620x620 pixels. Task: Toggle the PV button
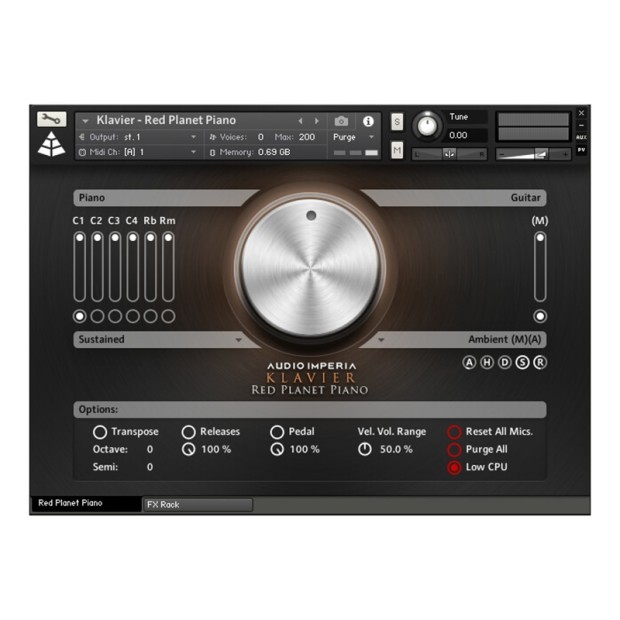point(581,150)
